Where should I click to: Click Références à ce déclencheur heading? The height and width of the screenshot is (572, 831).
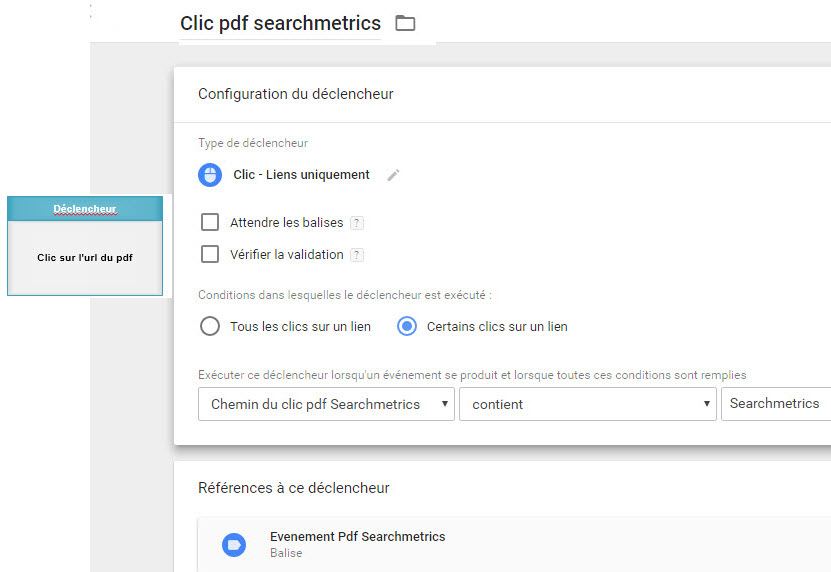coord(294,488)
